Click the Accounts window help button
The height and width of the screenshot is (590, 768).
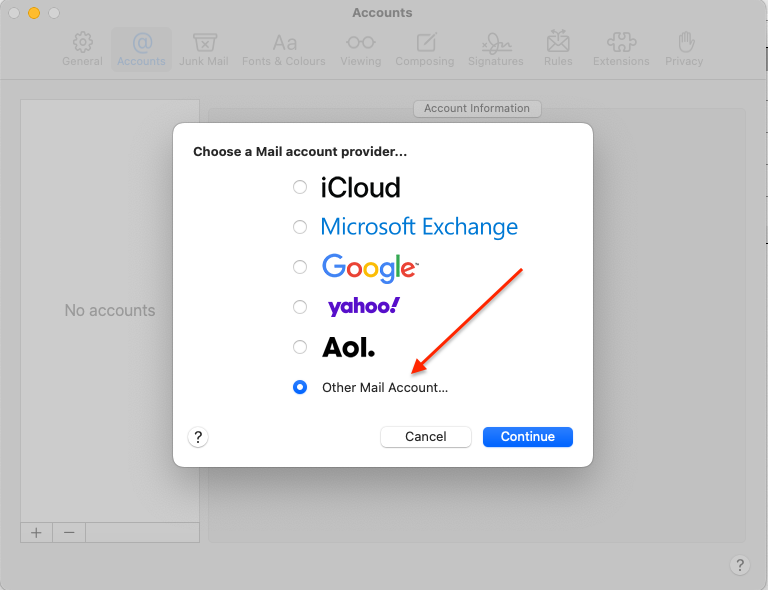[x=740, y=565]
